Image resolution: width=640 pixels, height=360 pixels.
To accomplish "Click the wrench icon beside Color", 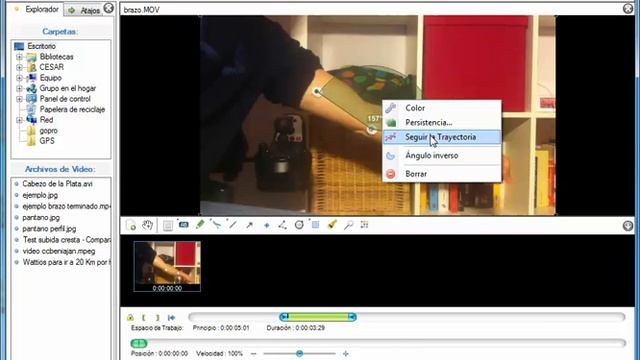I will coord(391,108).
